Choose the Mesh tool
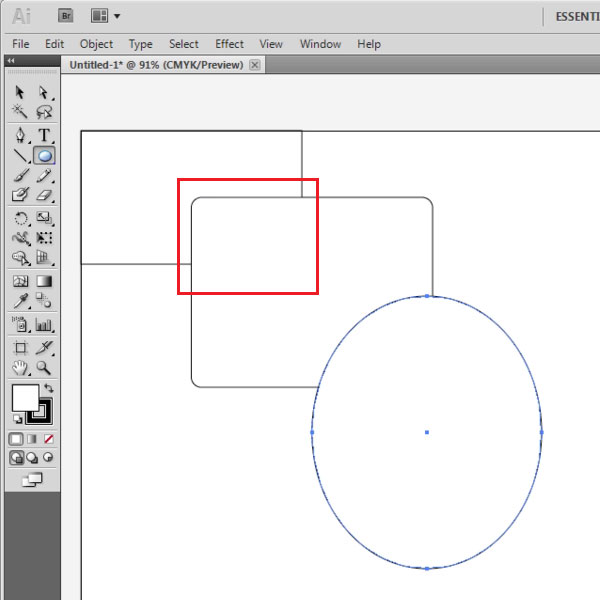The image size is (600, 600). (21, 281)
